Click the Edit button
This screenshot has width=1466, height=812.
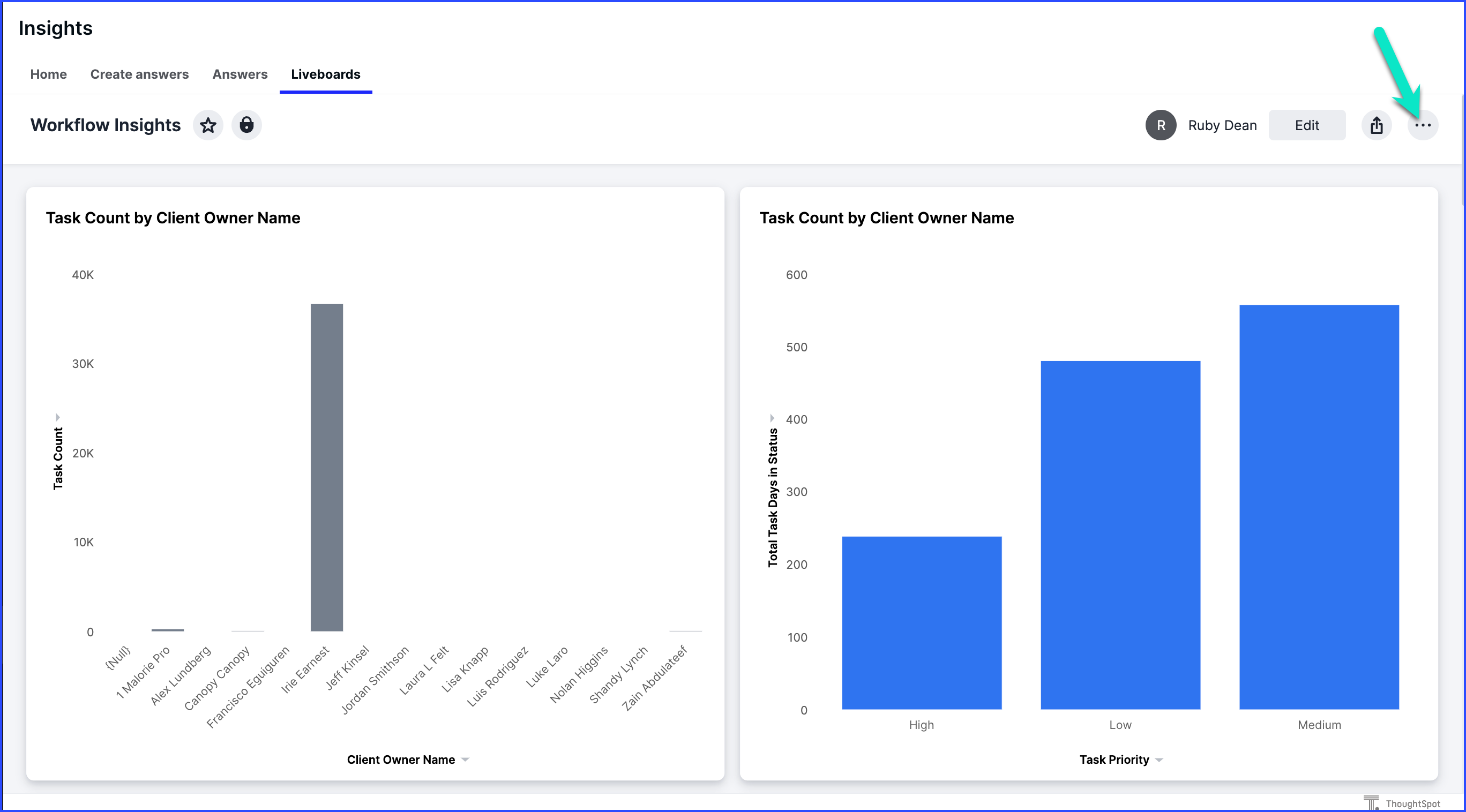pyautogui.click(x=1306, y=125)
